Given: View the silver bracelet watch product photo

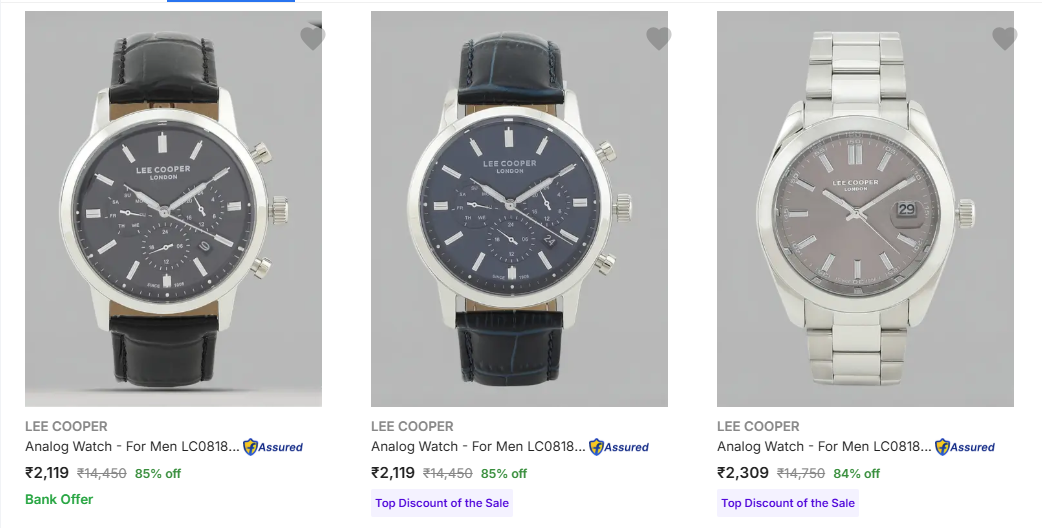Looking at the screenshot, I should coord(865,208).
